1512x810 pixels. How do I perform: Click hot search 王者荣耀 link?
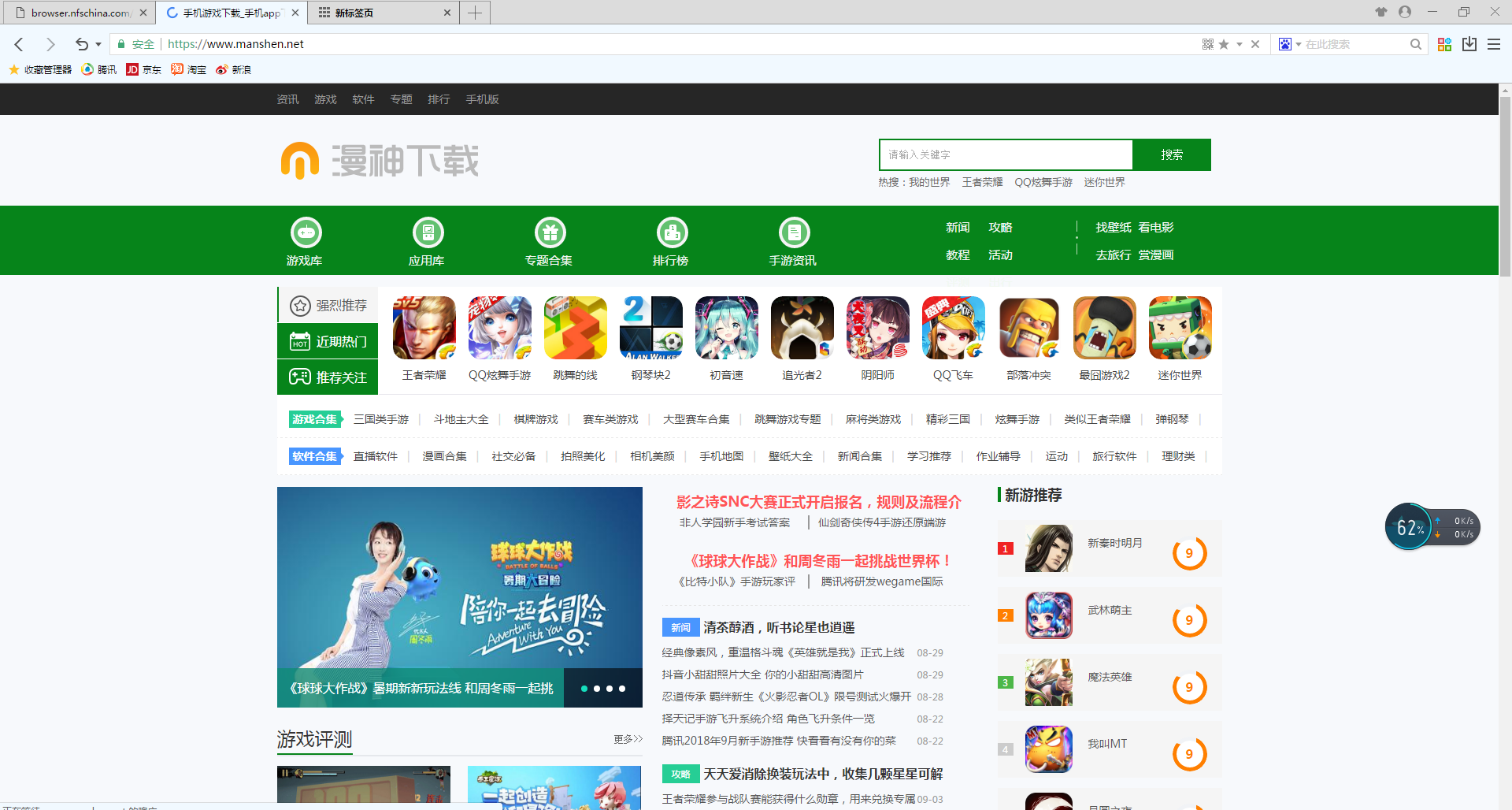click(x=982, y=182)
